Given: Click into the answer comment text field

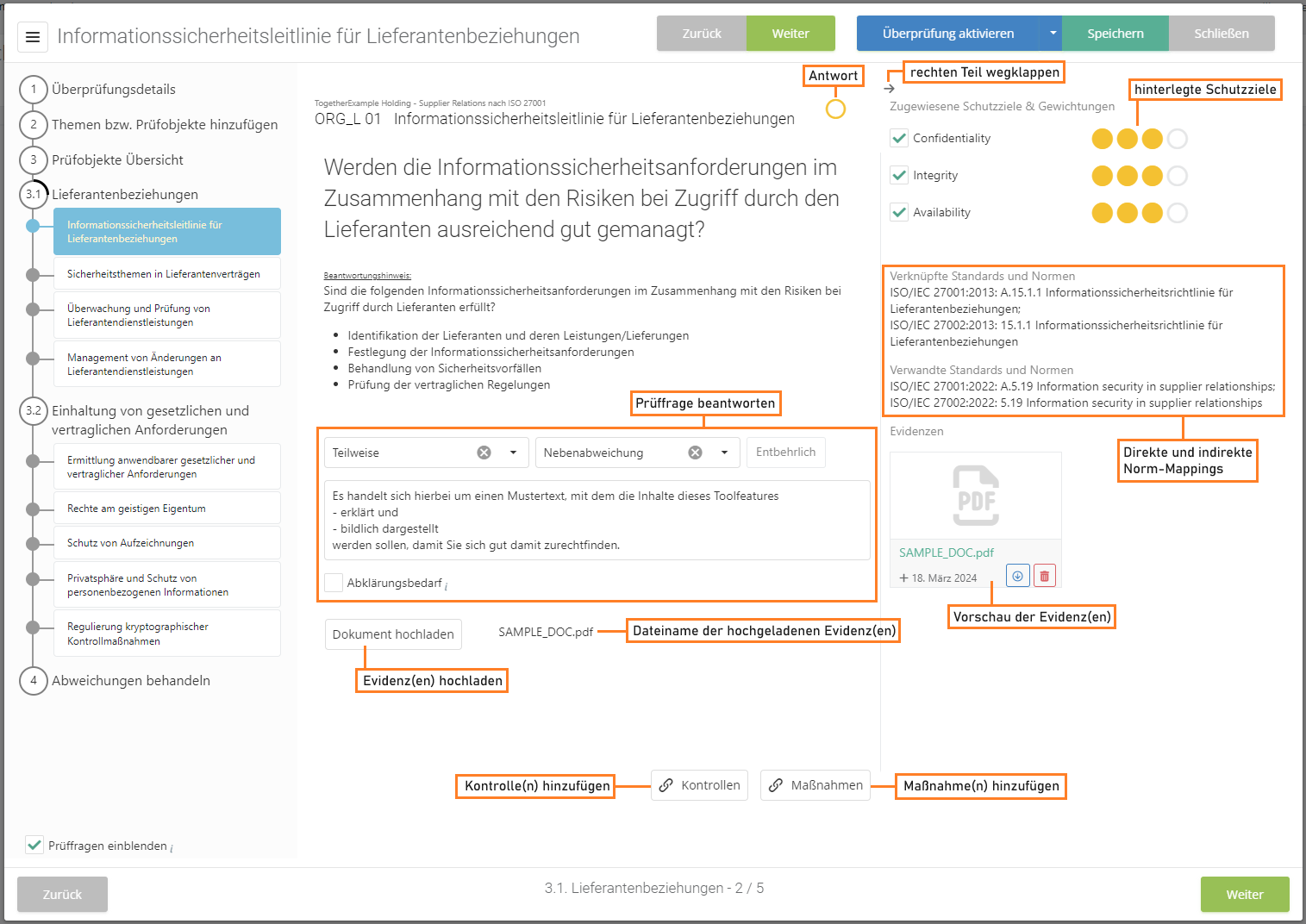Looking at the screenshot, I should pos(597,520).
